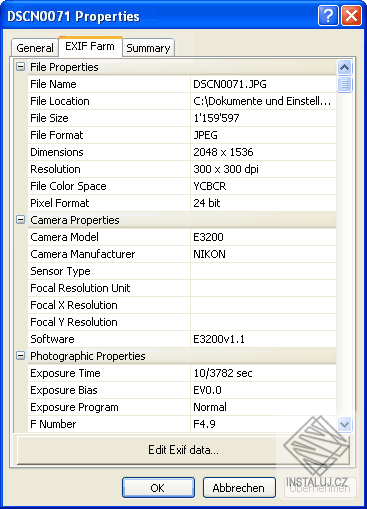Select the Focal Resolution Unit row label
367x509 pixels.
coord(80,288)
